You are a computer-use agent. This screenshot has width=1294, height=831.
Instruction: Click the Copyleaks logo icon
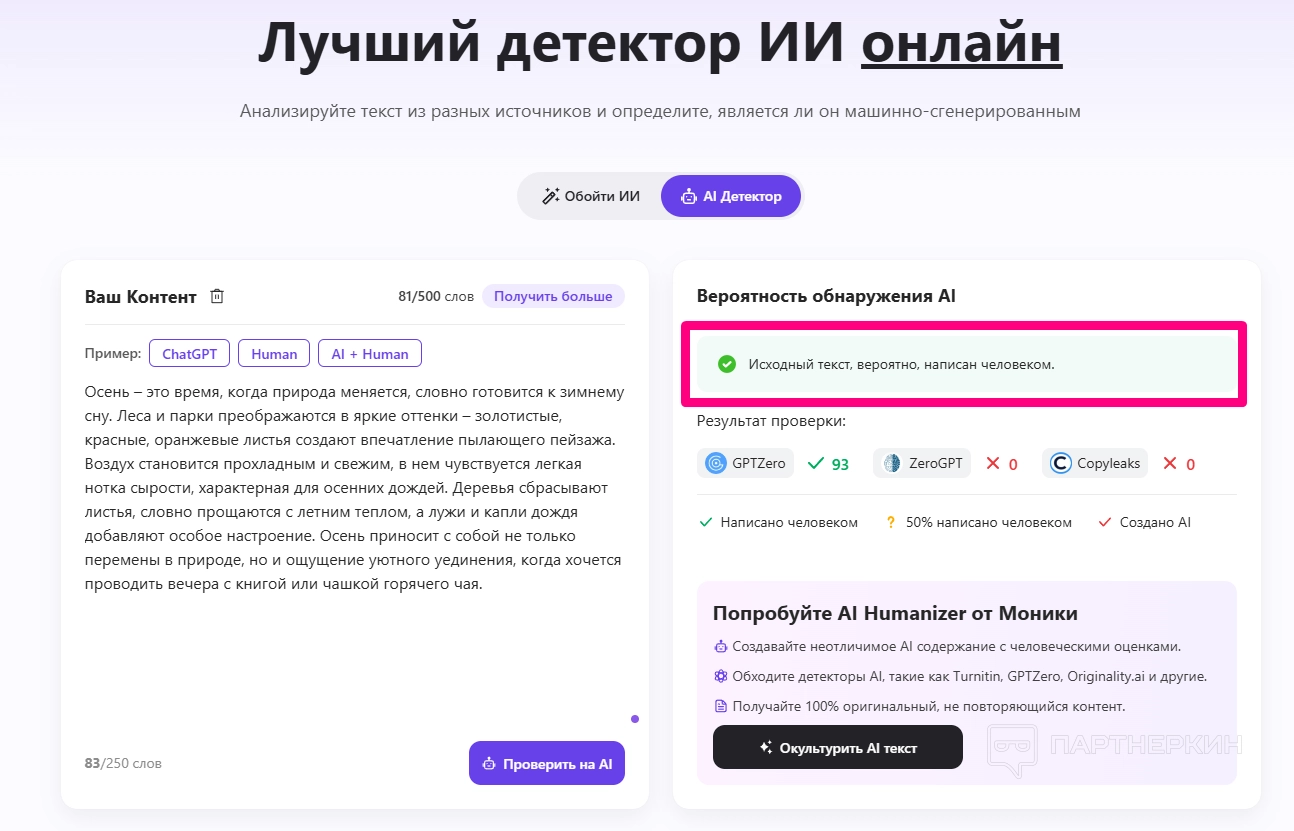pos(1061,463)
